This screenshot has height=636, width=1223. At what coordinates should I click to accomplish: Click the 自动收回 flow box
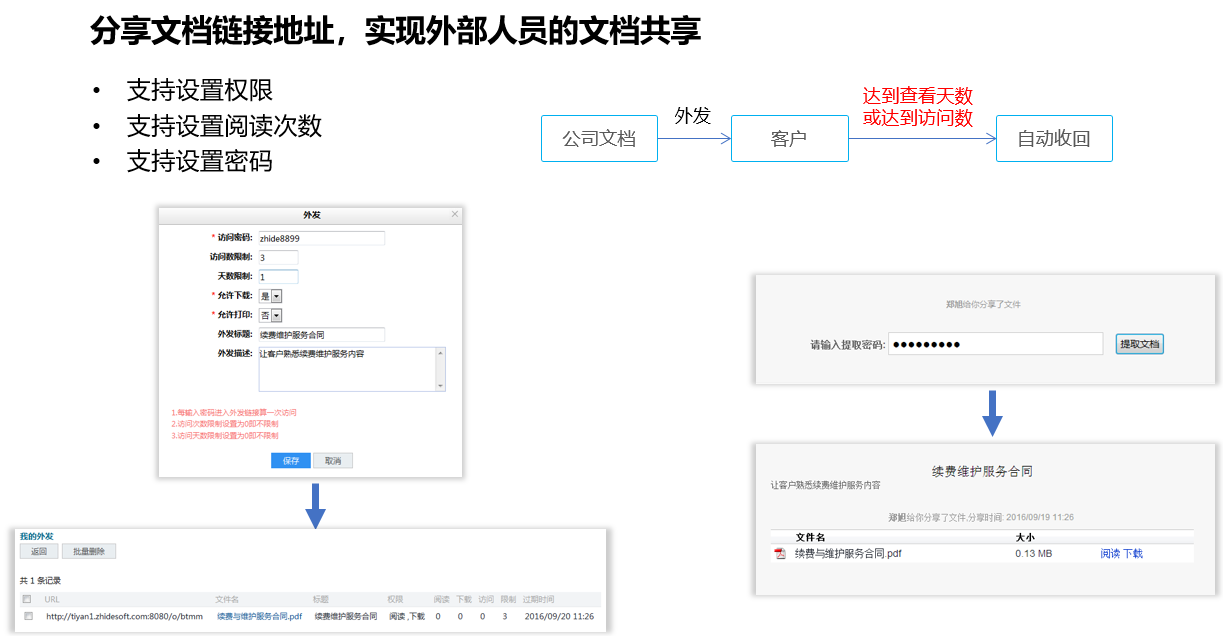[1054, 139]
